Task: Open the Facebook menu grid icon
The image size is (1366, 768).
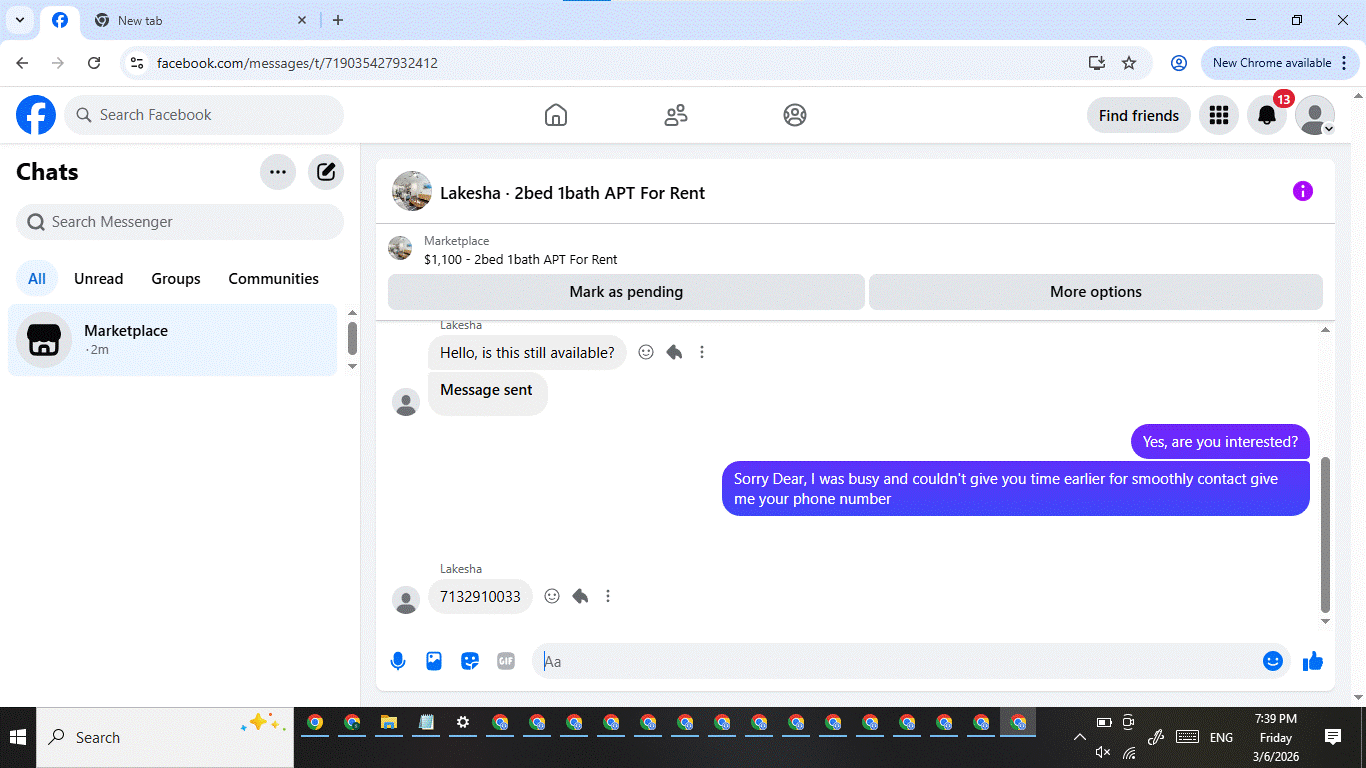Action: 1219,115
